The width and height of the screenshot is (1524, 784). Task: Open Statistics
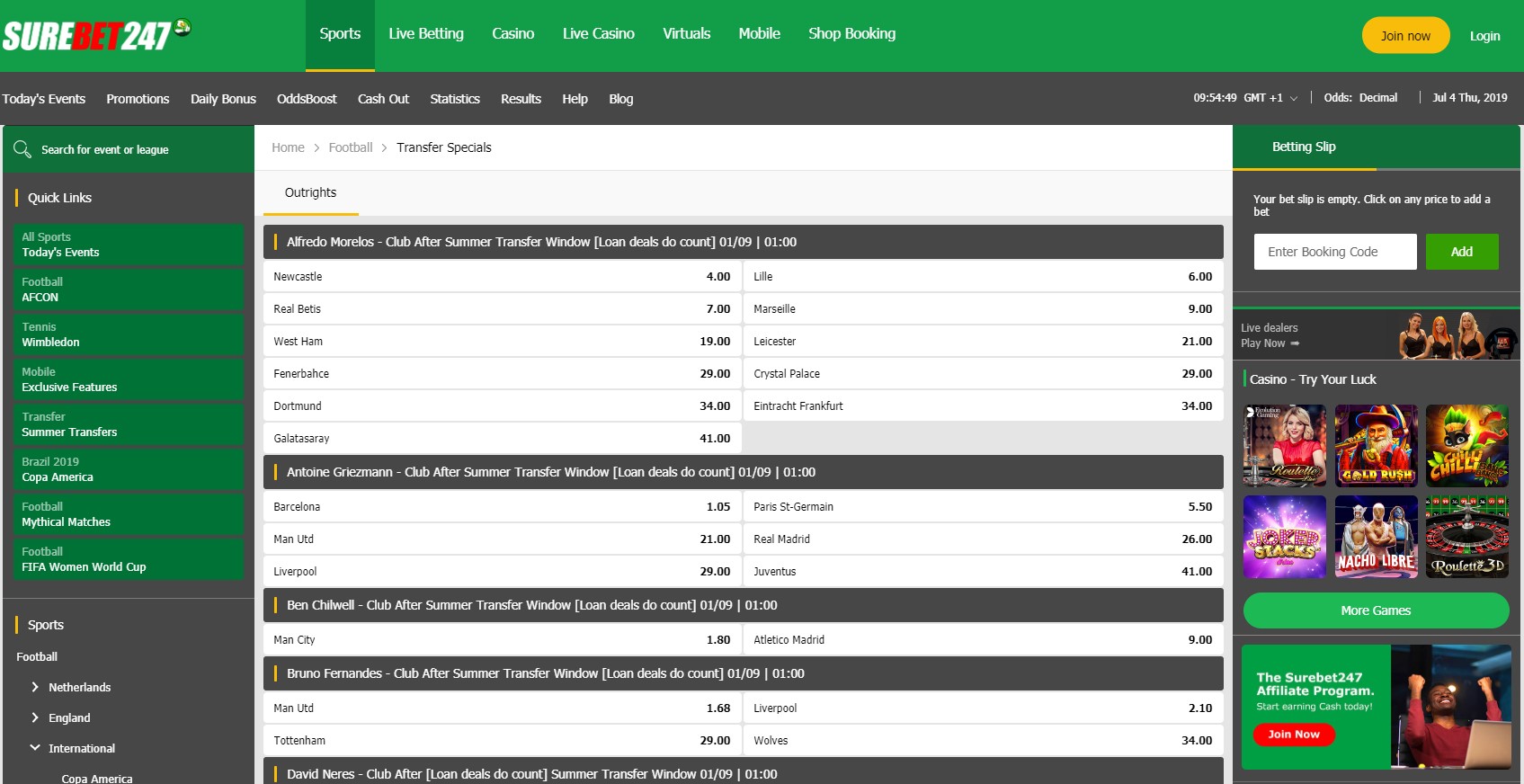tap(455, 99)
